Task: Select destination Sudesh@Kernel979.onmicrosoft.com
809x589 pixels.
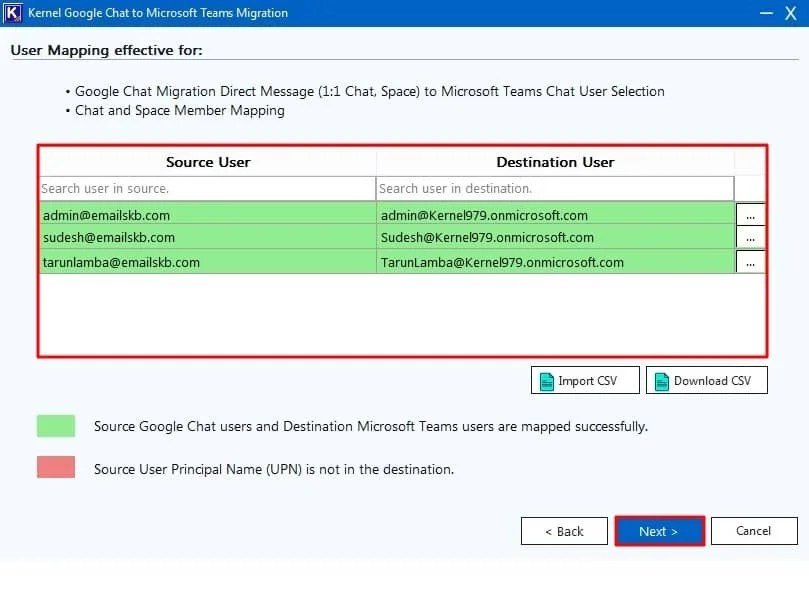Action: pos(556,237)
